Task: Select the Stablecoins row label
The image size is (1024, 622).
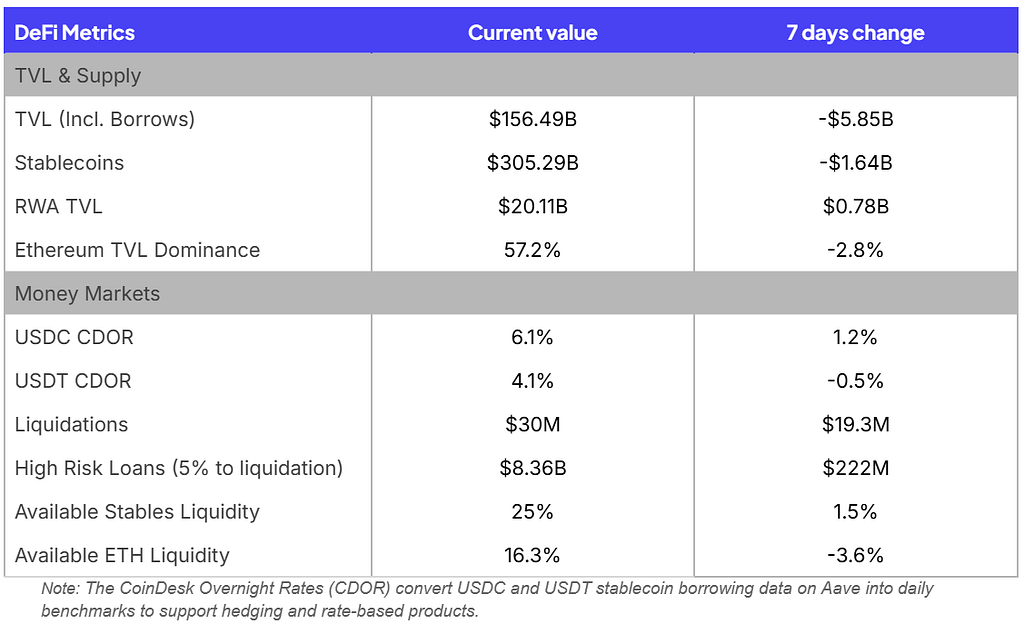Action: click(69, 163)
